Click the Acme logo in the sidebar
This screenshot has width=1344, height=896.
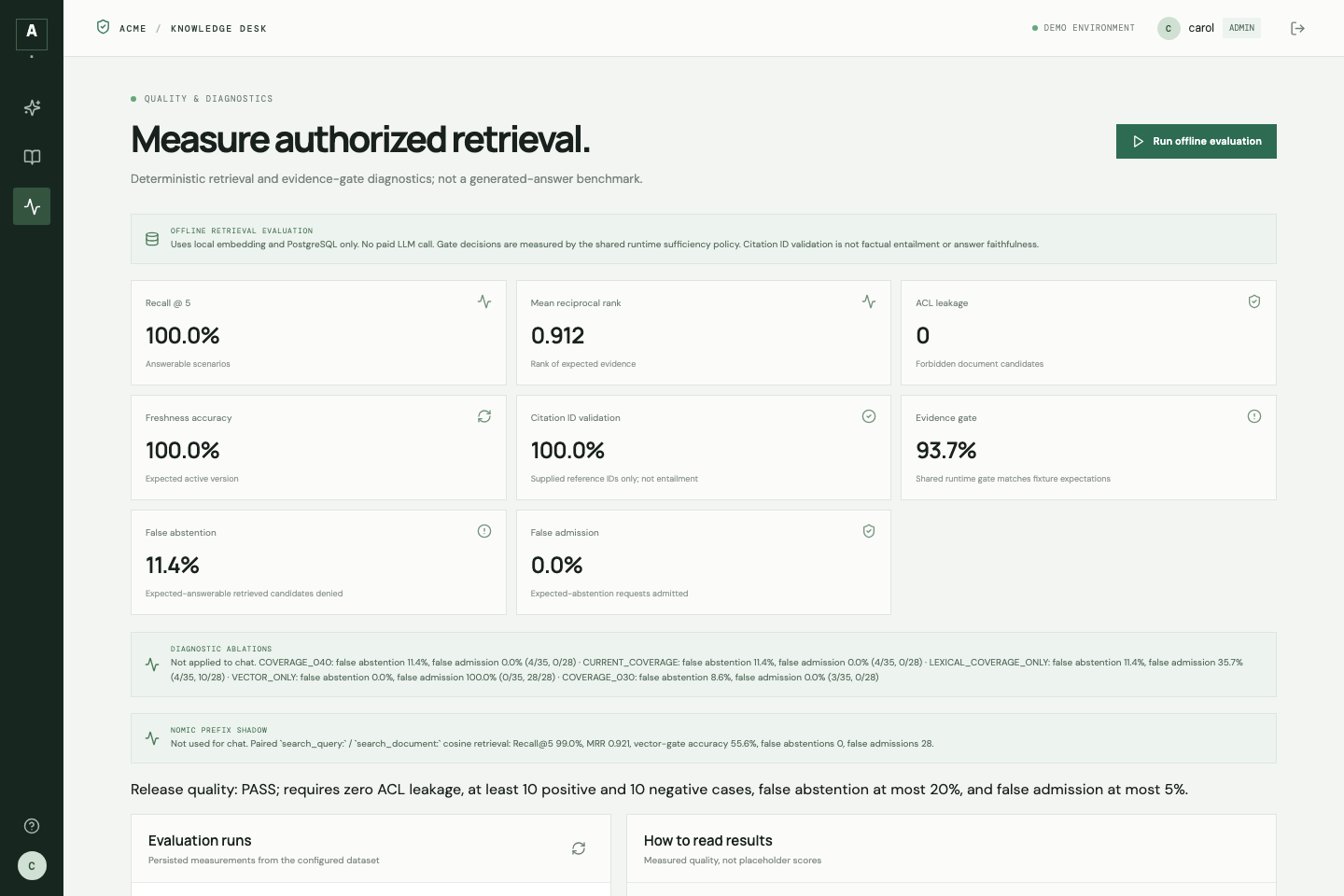point(32,34)
